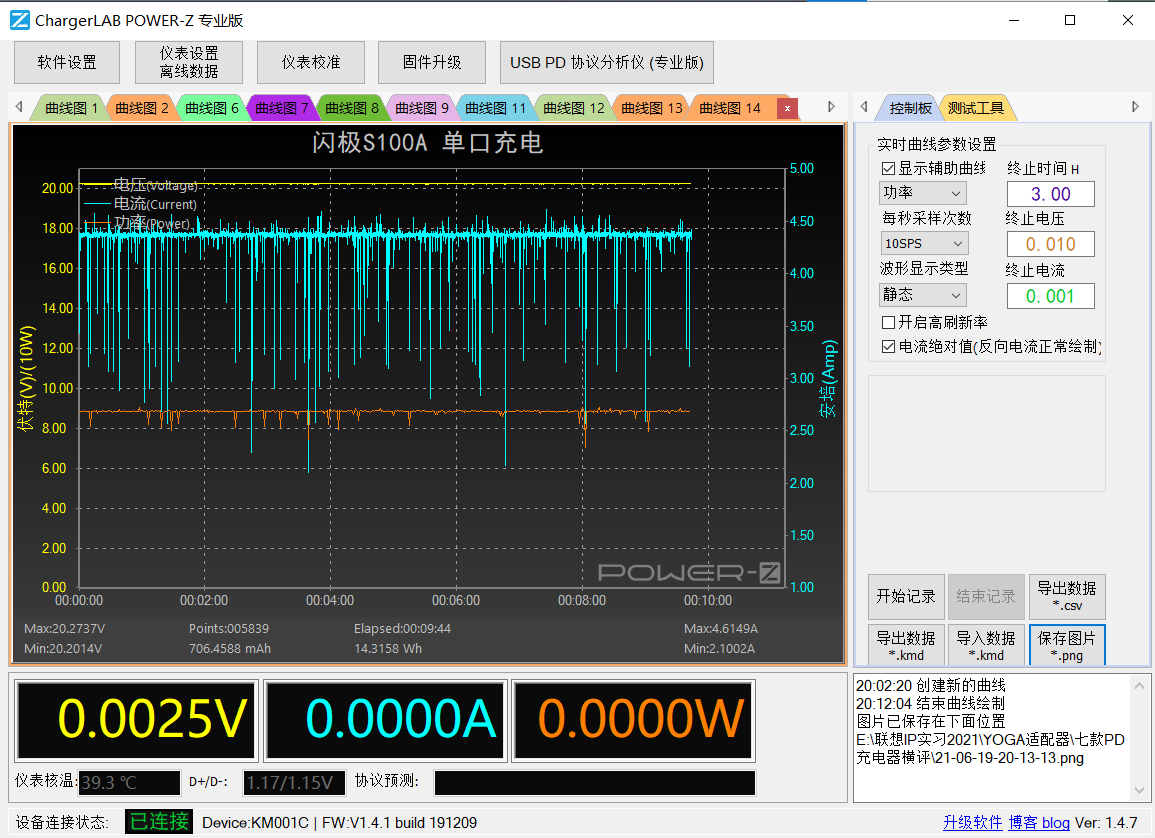Click the 0.0000A current readout
This screenshot has height=838, width=1155.
[385, 719]
